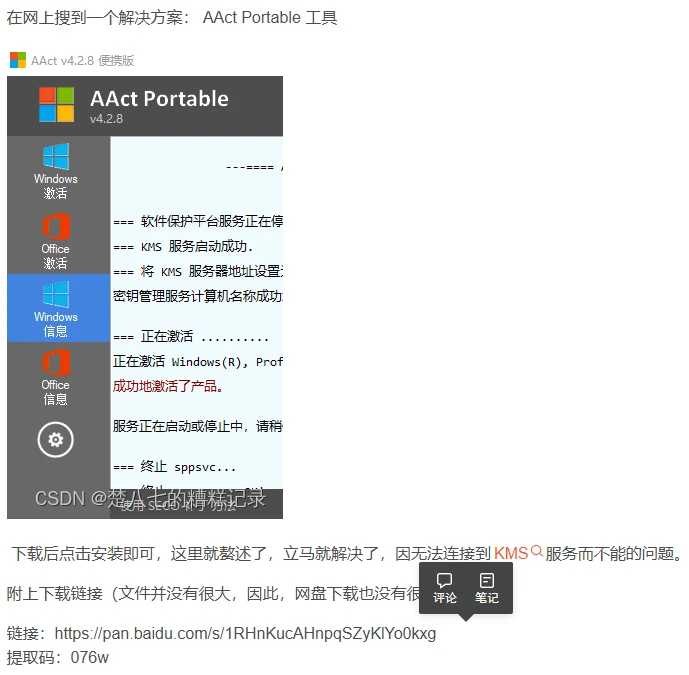Click the AAct Portable logo in header
The height and width of the screenshot is (675, 689).
[56, 104]
